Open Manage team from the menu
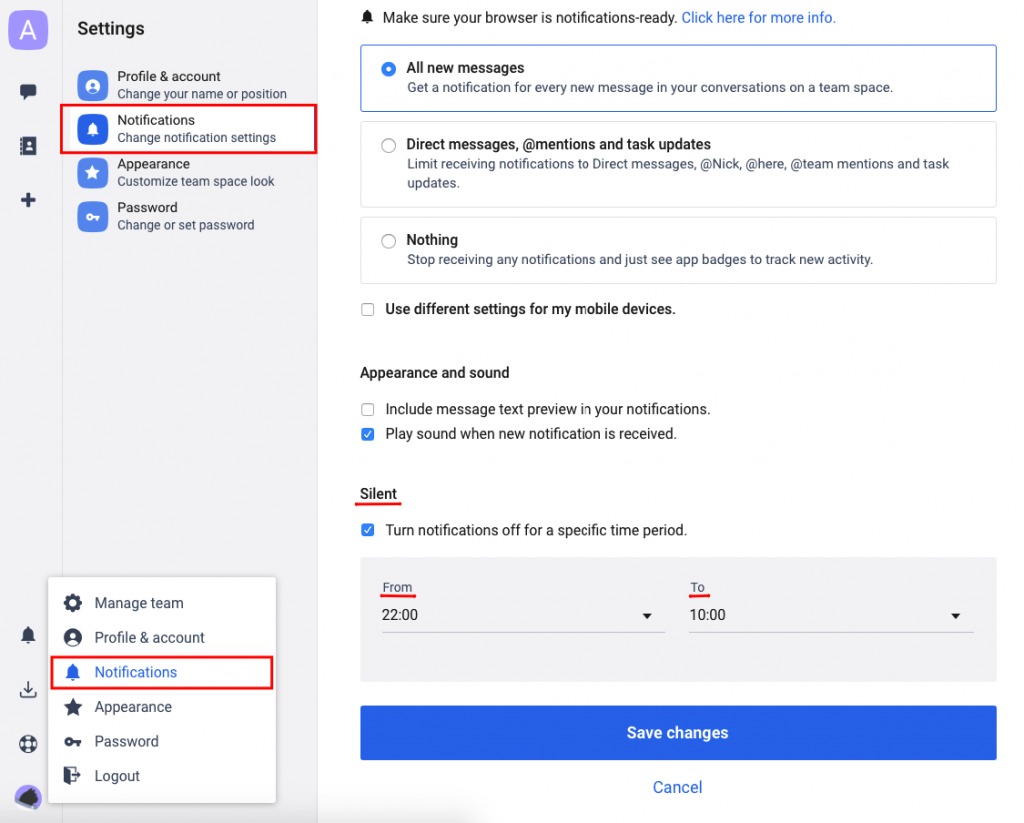Viewport: 1024px width, 823px height. coord(138,603)
